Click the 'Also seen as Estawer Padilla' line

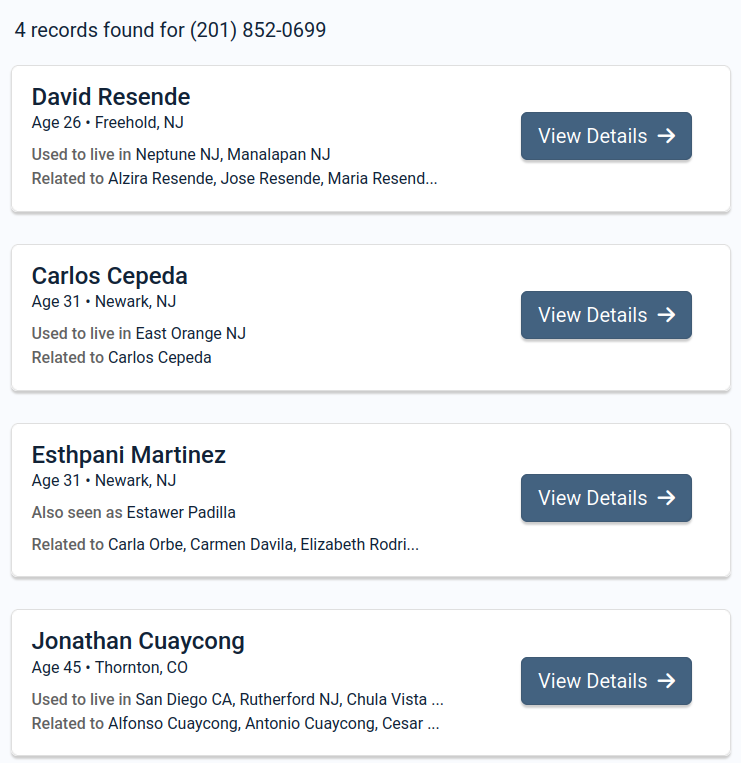(x=134, y=512)
